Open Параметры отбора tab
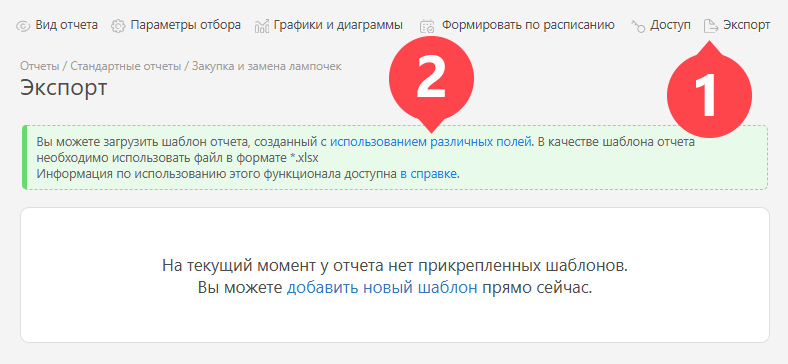 tap(185, 25)
